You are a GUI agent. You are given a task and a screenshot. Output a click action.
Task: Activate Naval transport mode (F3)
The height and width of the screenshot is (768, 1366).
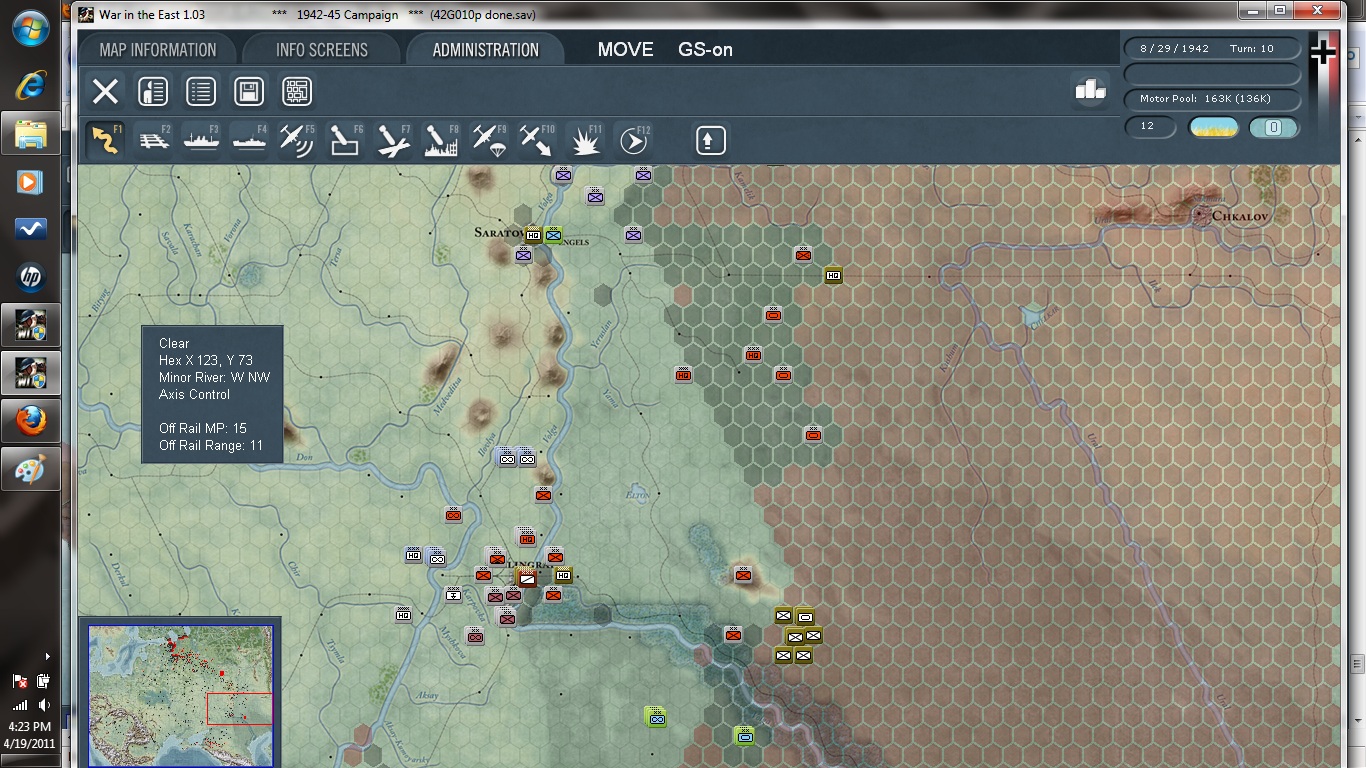(201, 140)
